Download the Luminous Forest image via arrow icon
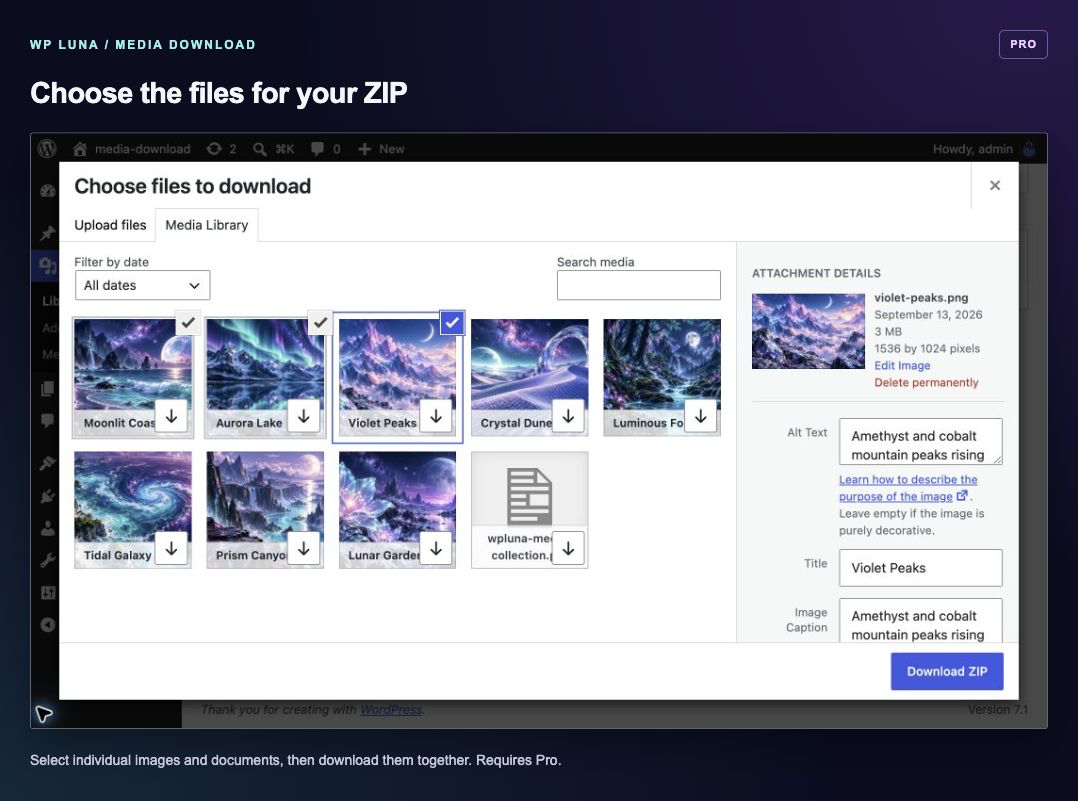 (701, 416)
